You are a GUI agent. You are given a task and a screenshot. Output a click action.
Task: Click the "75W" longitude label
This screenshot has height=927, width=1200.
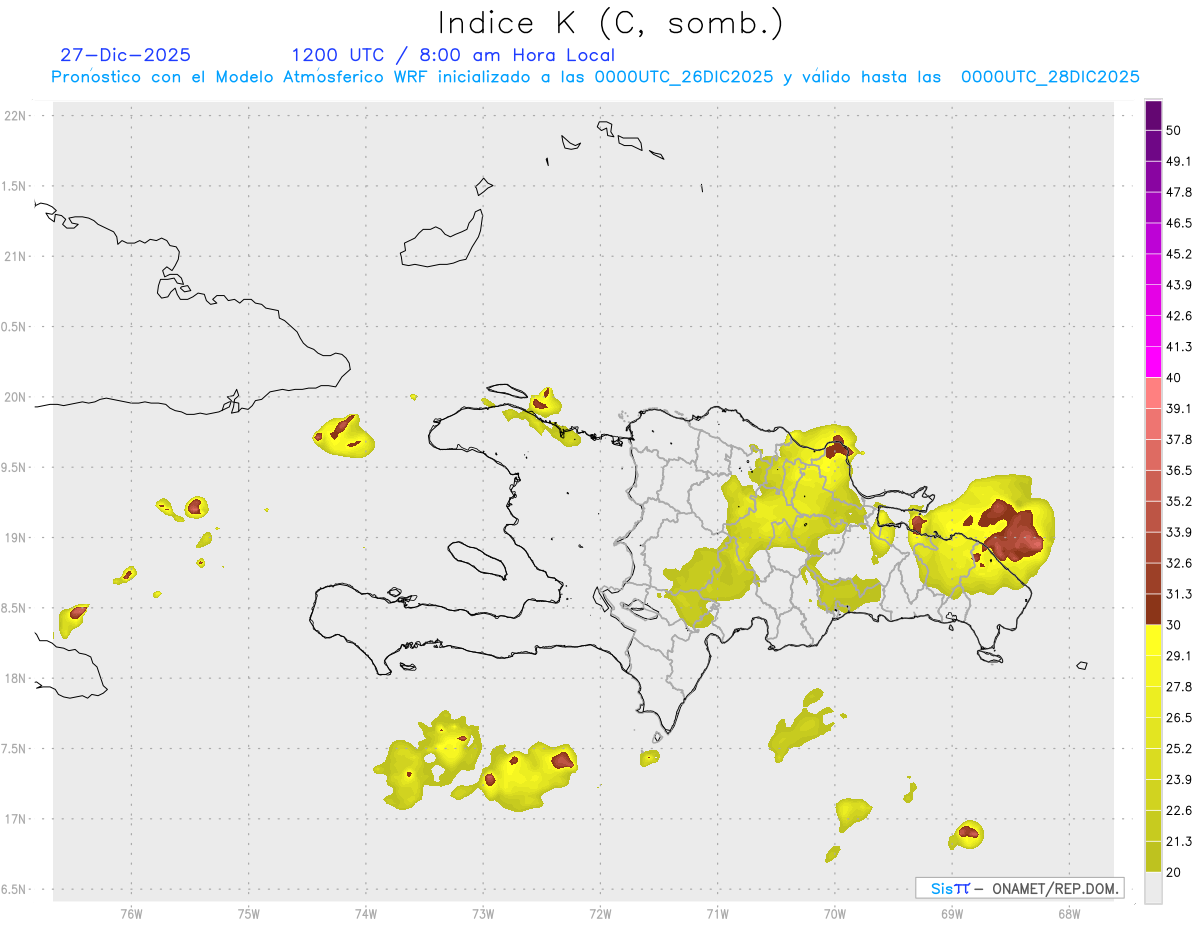click(249, 913)
